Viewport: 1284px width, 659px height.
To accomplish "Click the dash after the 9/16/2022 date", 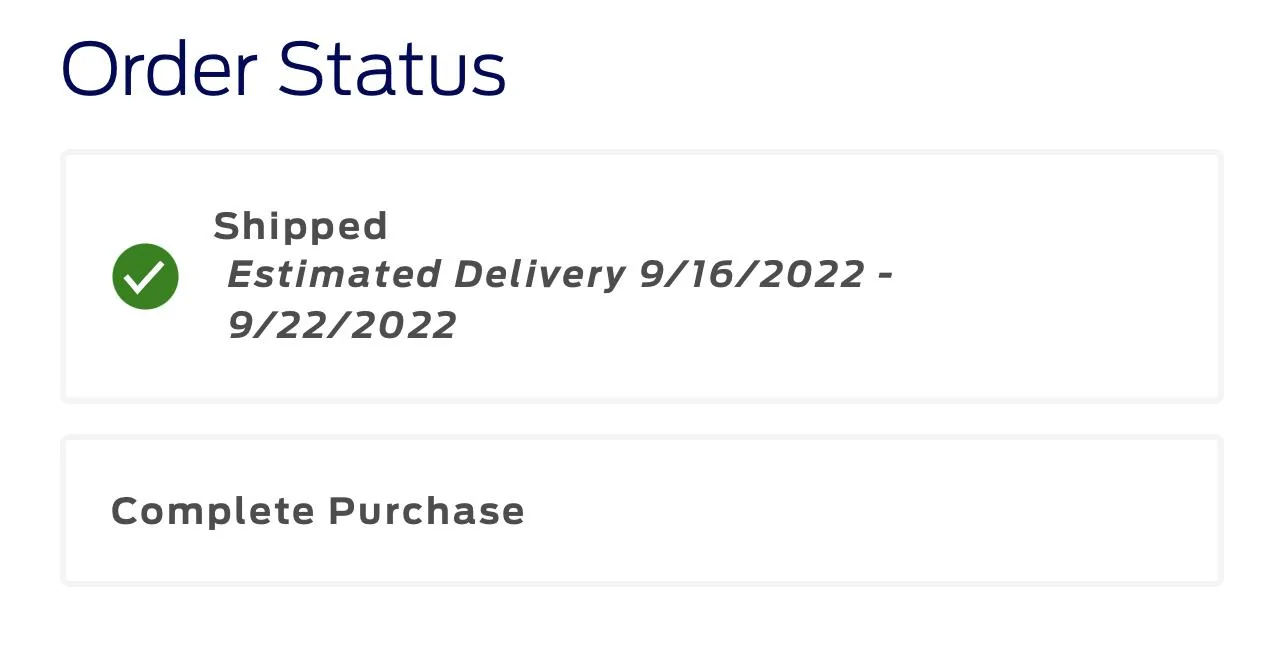I will 884,274.
